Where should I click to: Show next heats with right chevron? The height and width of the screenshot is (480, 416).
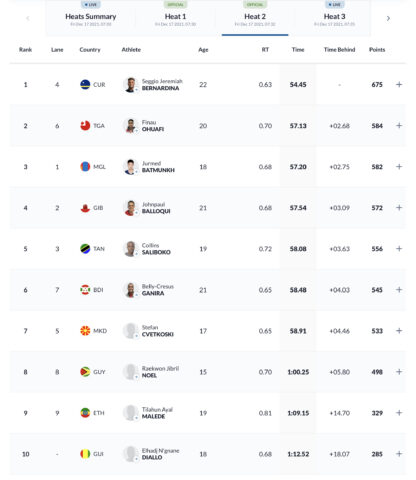click(388, 18)
